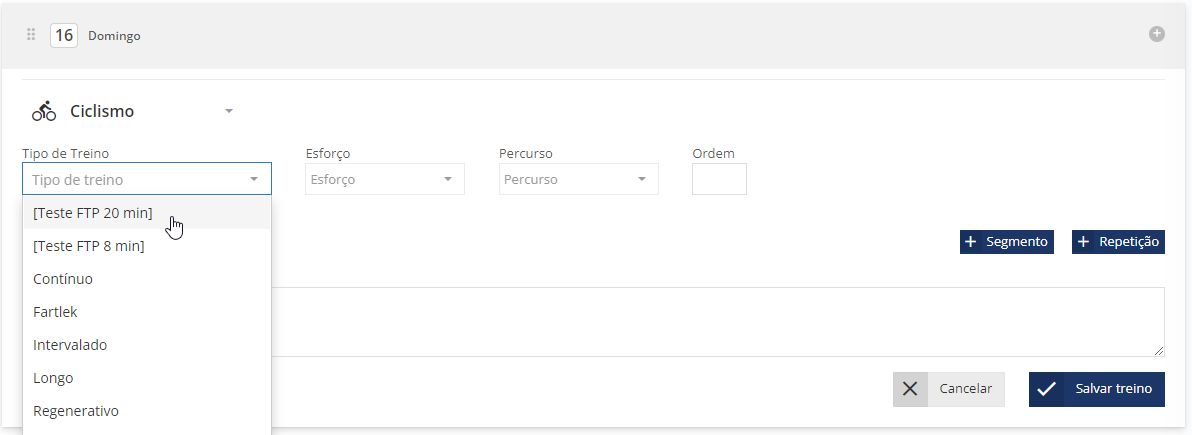
Task: Click the cycling bicycle sport icon
Action: click(x=44, y=111)
